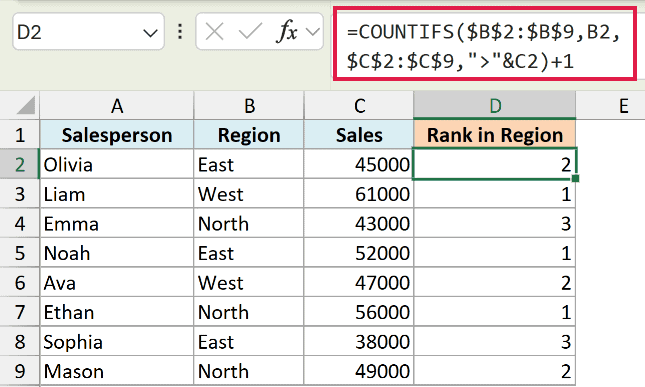Select Emma's North region cell
The width and height of the screenshot is (645, 387).
(249, 223)
